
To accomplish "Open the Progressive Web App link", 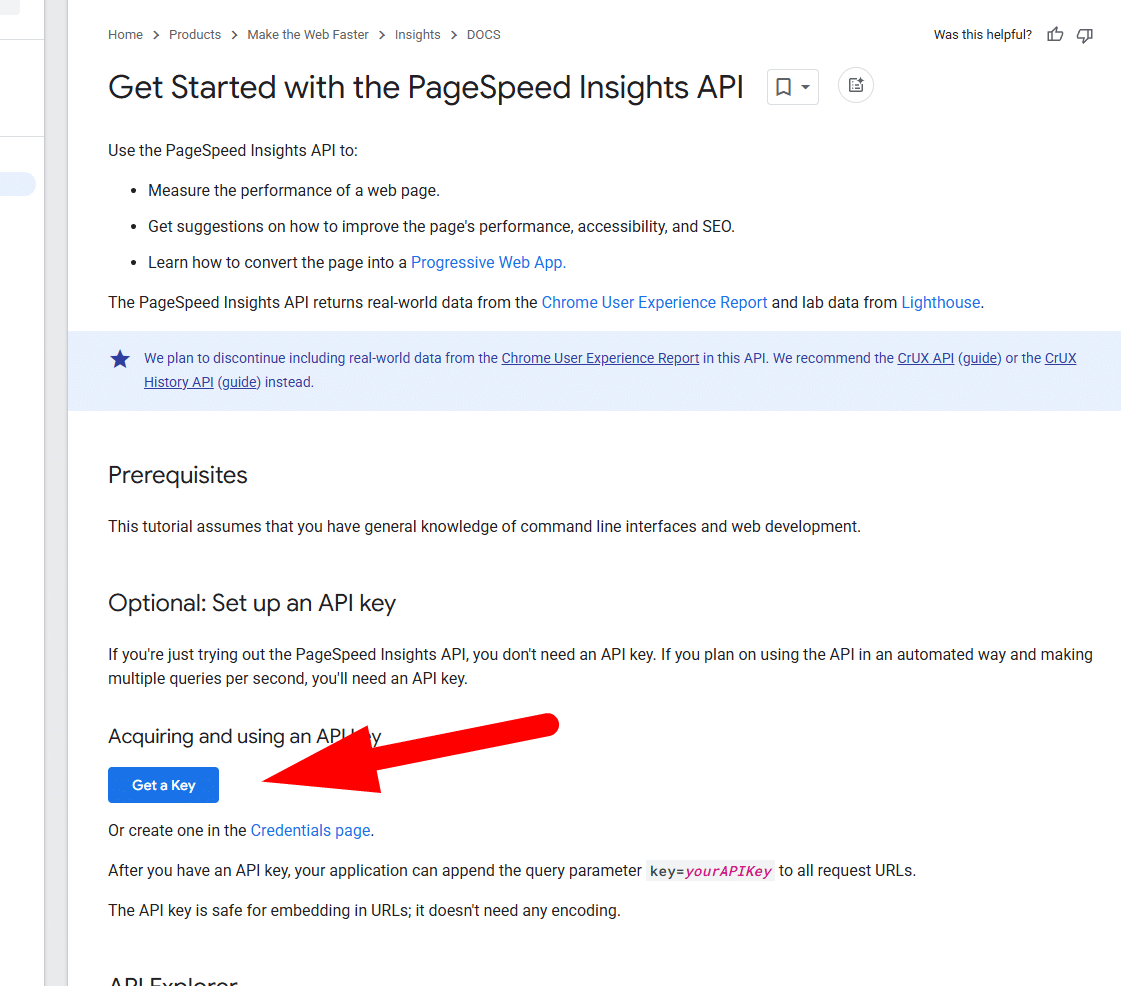I will (x=488, y=262).
